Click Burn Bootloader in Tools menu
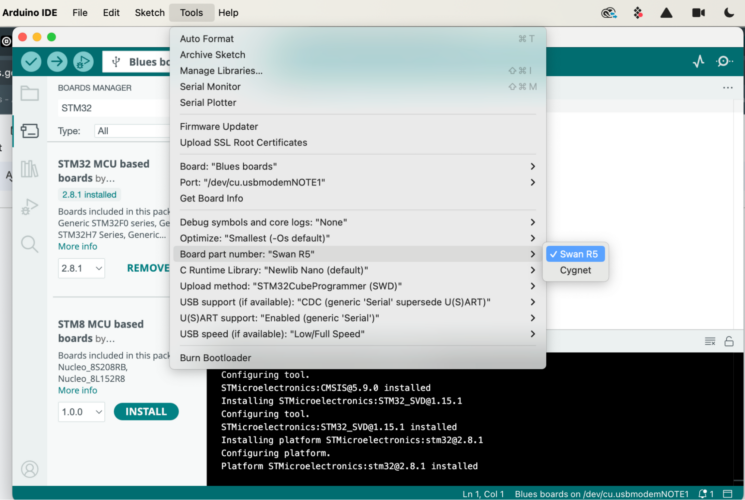Screen dimensions: 745x500 tap(215, 358)
